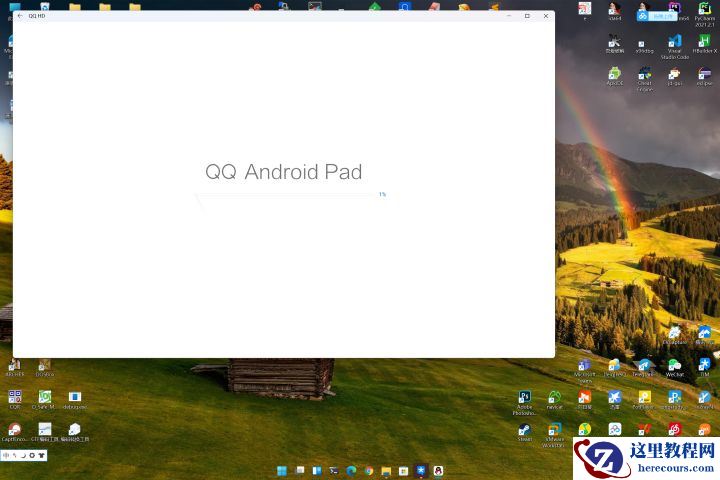Viewport: 720px width, 480px height.
Task: Click the moon icon on the IME toolbar
Action: pos(23,455)
